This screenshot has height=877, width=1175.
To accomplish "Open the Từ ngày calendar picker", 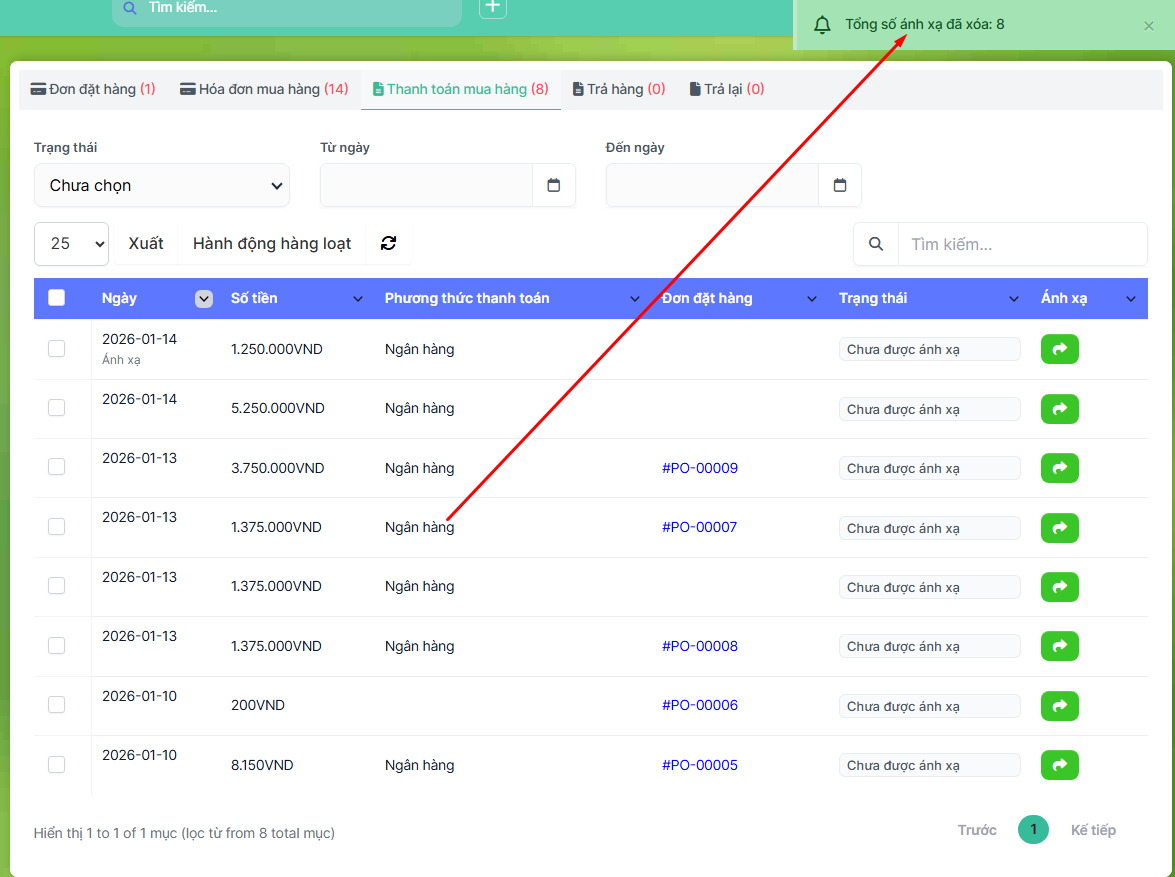I will click(x=554, y=185).
